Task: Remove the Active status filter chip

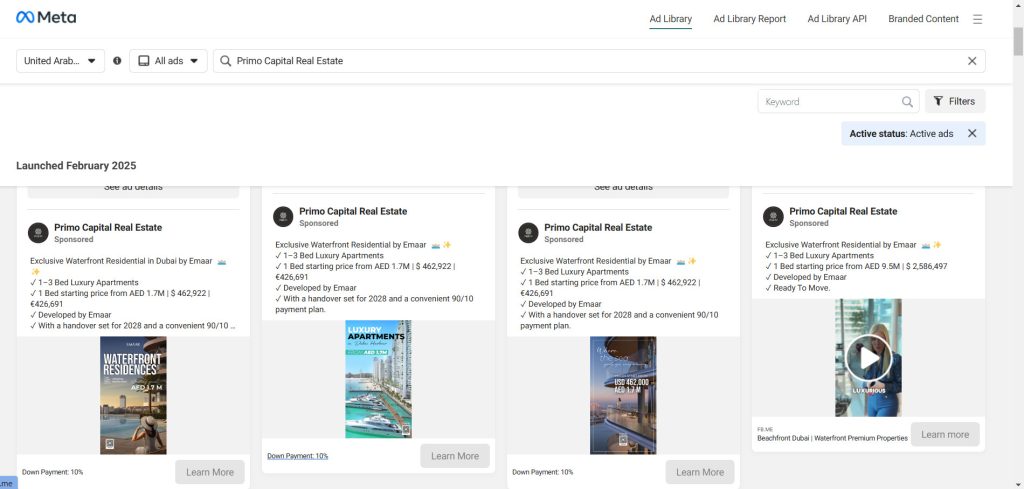Action: [972, 133]
